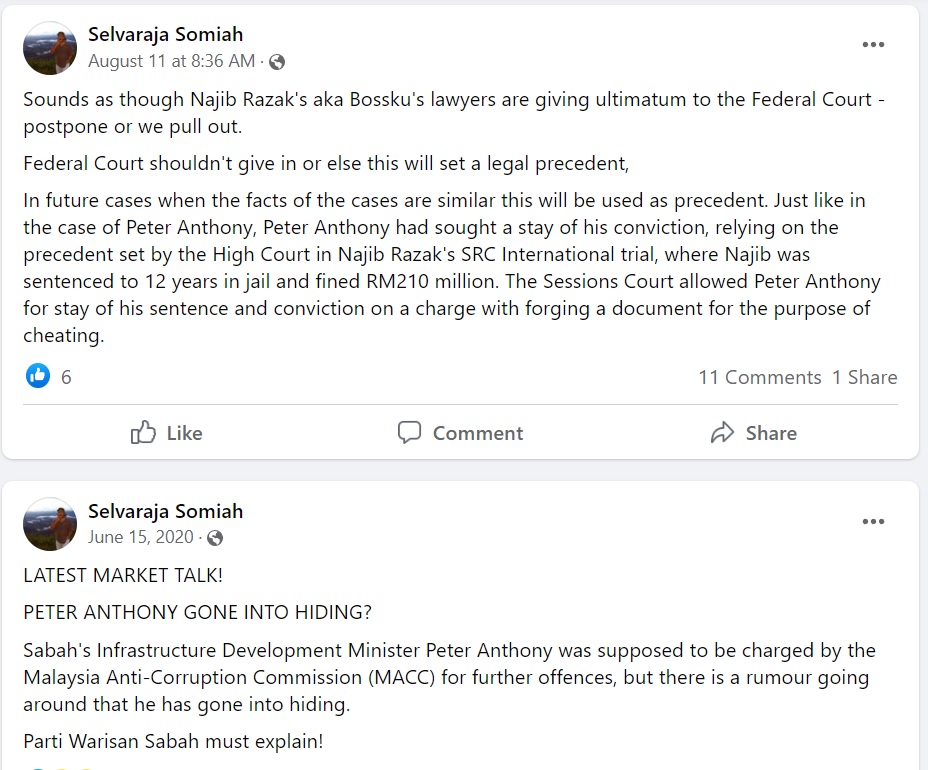This screenshot has height=770, width=928.
Task: Open the 'June 15, 2020' timestamp link
Action: 140,537
